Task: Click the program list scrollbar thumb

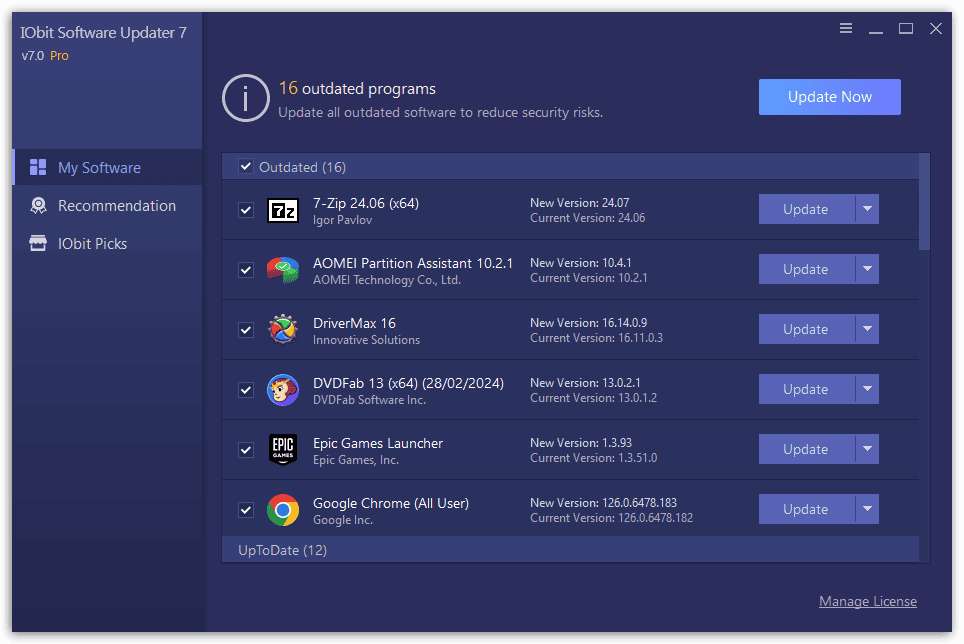Action: point(924,202)
